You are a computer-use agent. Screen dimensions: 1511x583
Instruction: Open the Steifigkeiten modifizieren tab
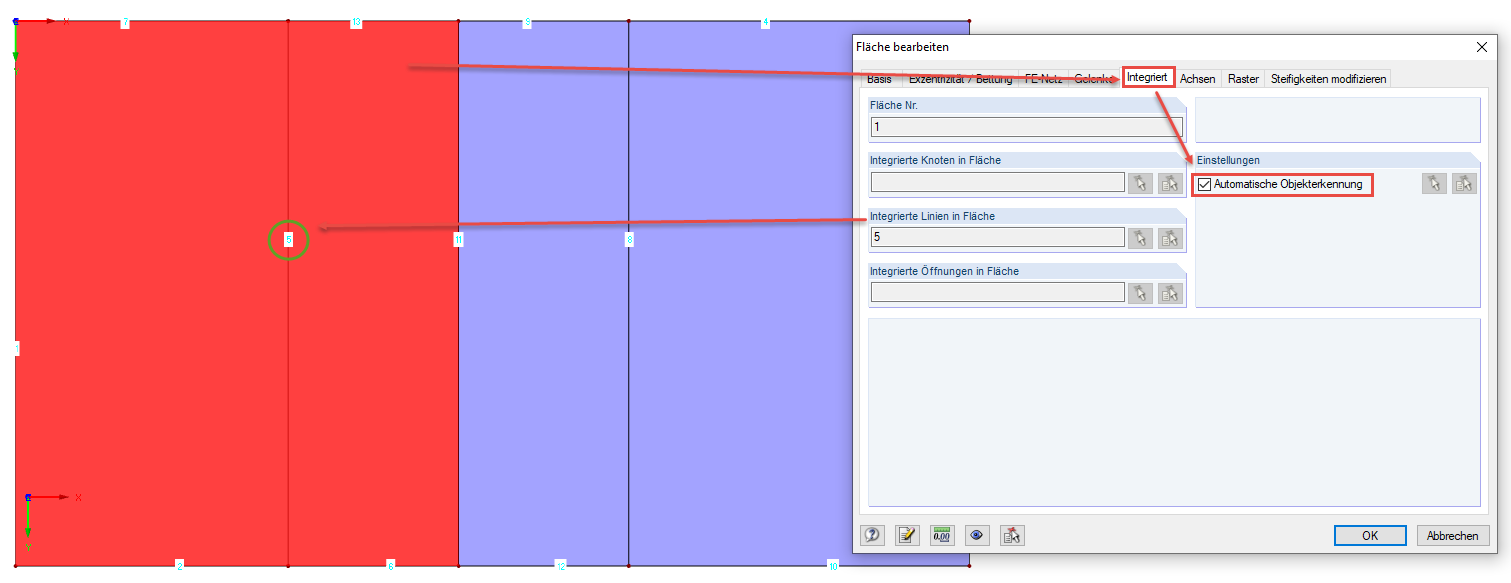[x=1328, y=79]
